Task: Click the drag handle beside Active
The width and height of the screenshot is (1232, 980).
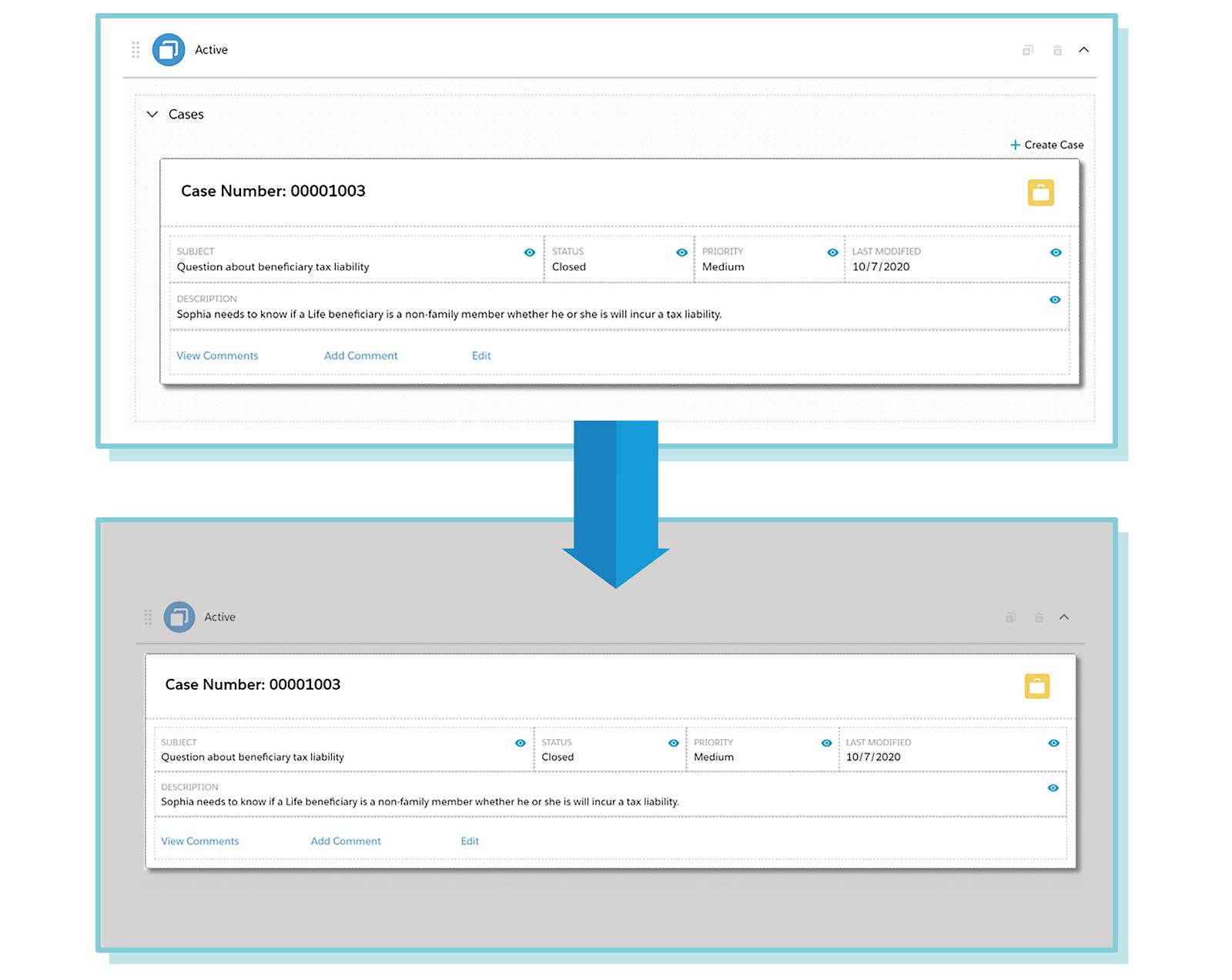Action: click(135, 49)
